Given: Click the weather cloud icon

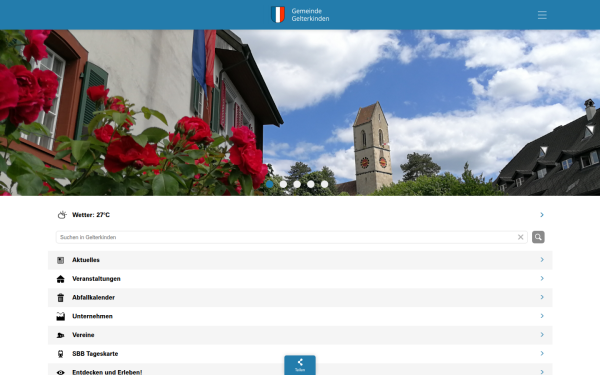Looking at the screenshot, I should click(62, 215).
